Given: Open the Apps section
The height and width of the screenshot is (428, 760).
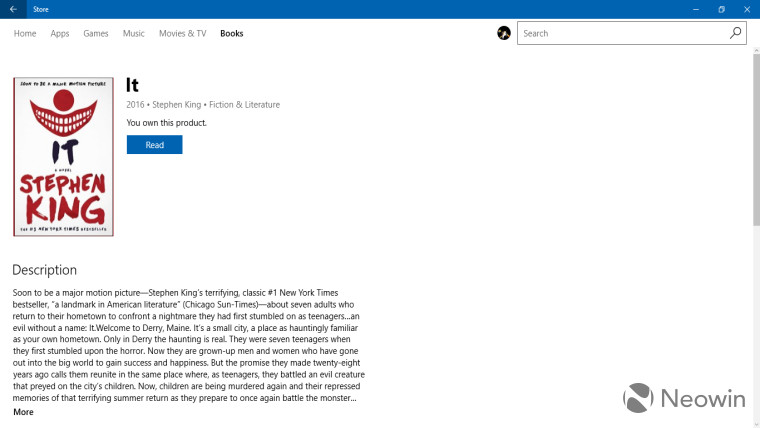Looking at the screenshot, I should (x=60, y=33).
